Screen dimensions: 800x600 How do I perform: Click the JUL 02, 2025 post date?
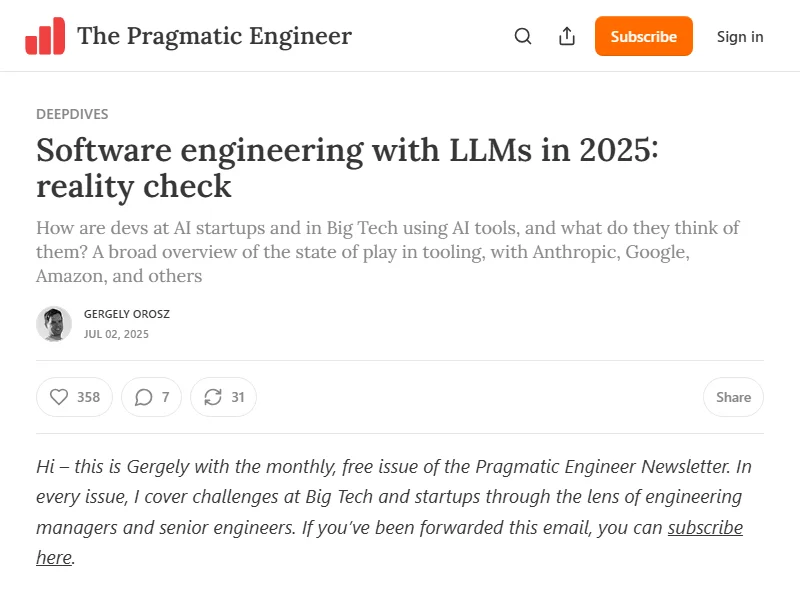tap(116, 334)
